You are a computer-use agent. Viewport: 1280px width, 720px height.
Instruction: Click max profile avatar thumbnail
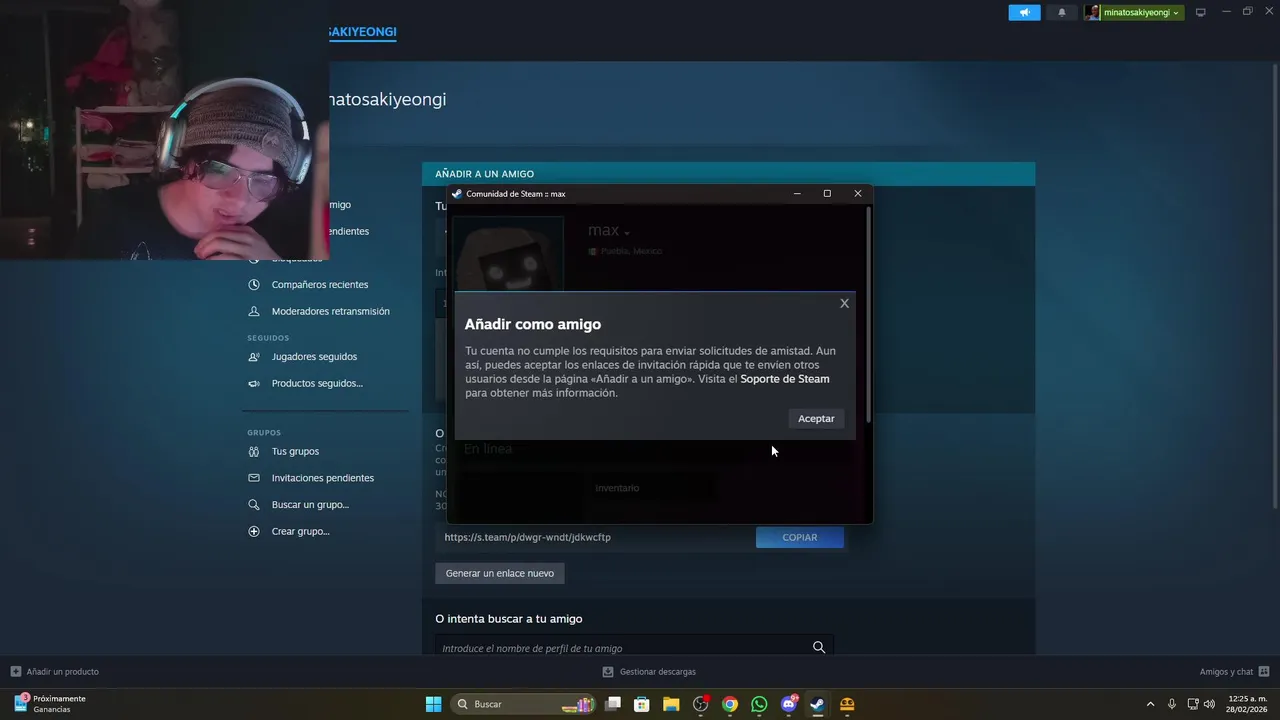[x=508, y=255]
